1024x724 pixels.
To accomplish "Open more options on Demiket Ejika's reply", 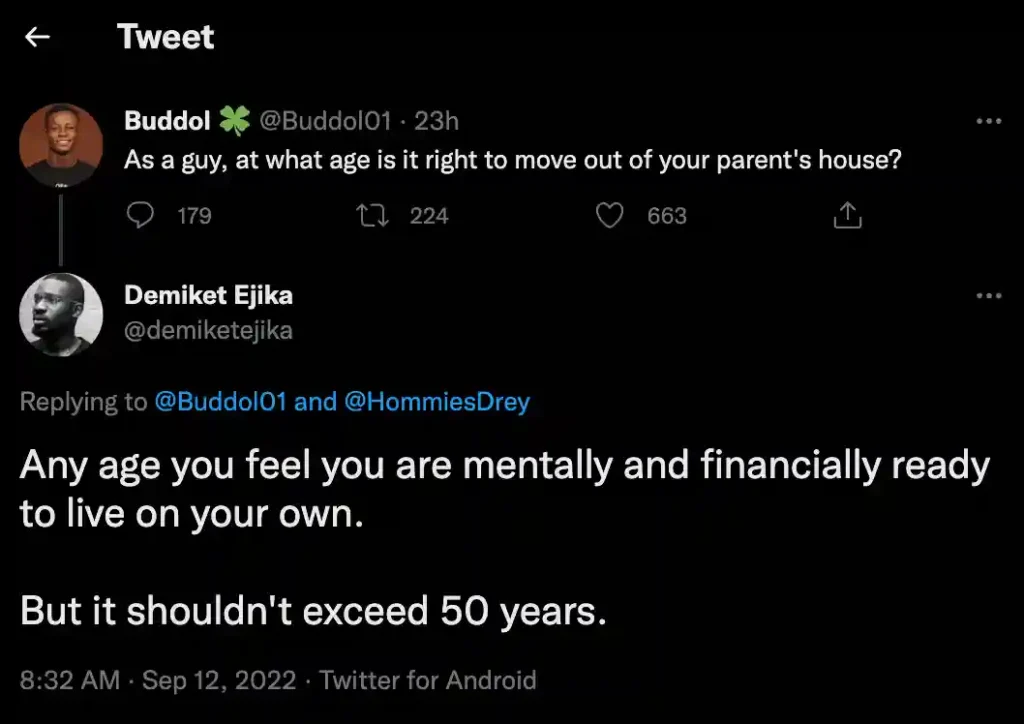I will (988, 296).
